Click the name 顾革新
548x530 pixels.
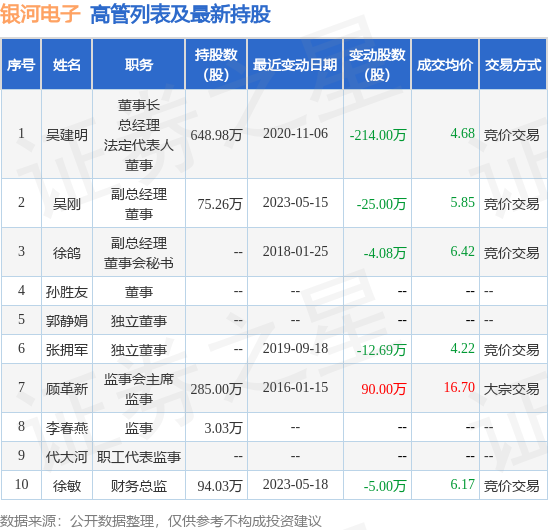pyautogui.click(x=67, y=389)
